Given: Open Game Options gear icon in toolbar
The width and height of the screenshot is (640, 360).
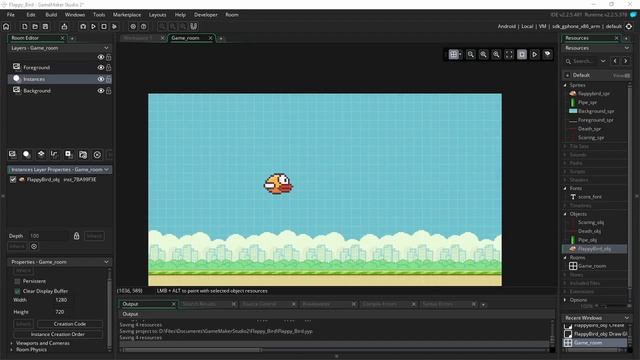Looking at the screenshot, I should point(133,27).
